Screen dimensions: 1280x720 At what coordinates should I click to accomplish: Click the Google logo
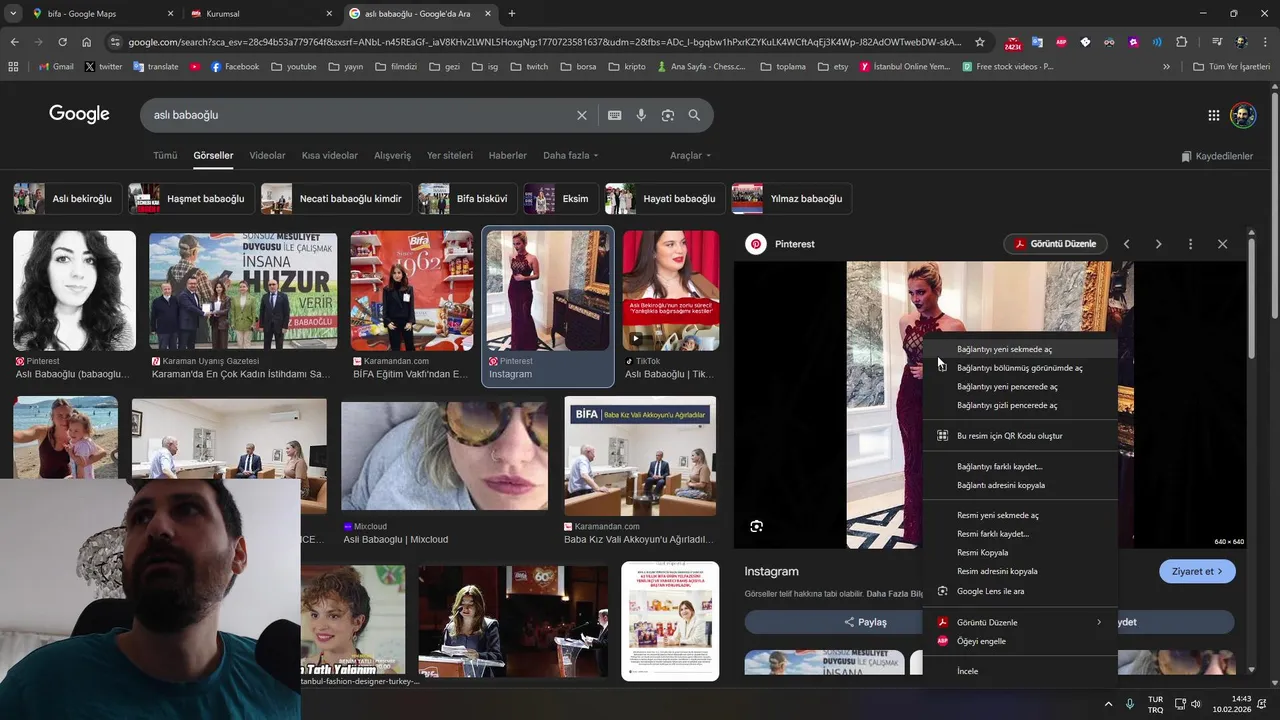tap(79, 114)
